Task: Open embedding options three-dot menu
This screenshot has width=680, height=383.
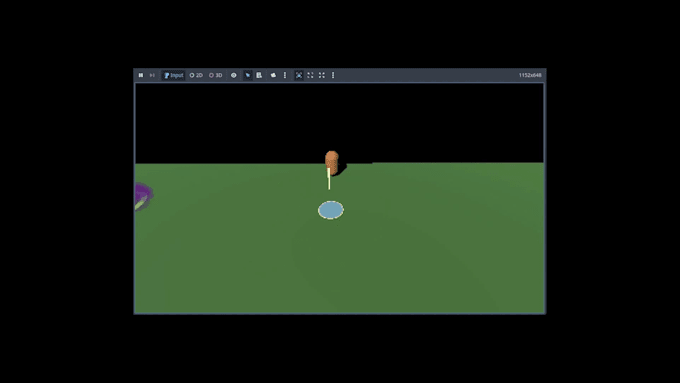Action: (x=333, y=75)
